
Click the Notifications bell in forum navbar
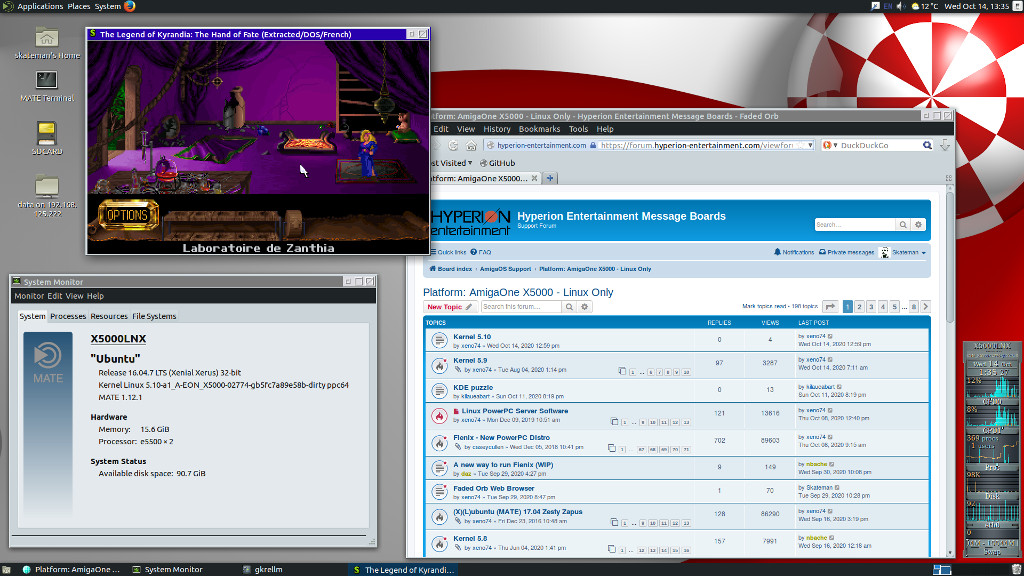click(x=793, y=252)
